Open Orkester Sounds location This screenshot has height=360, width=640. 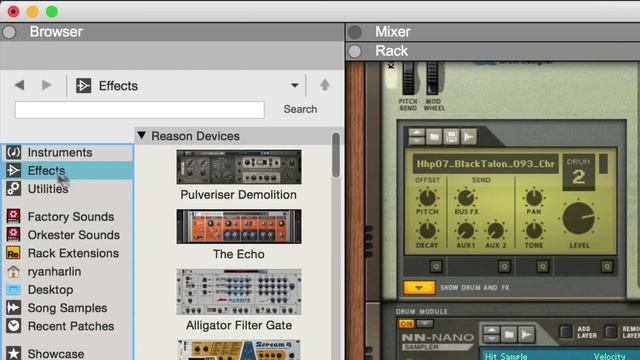click(x=67, y=235)
